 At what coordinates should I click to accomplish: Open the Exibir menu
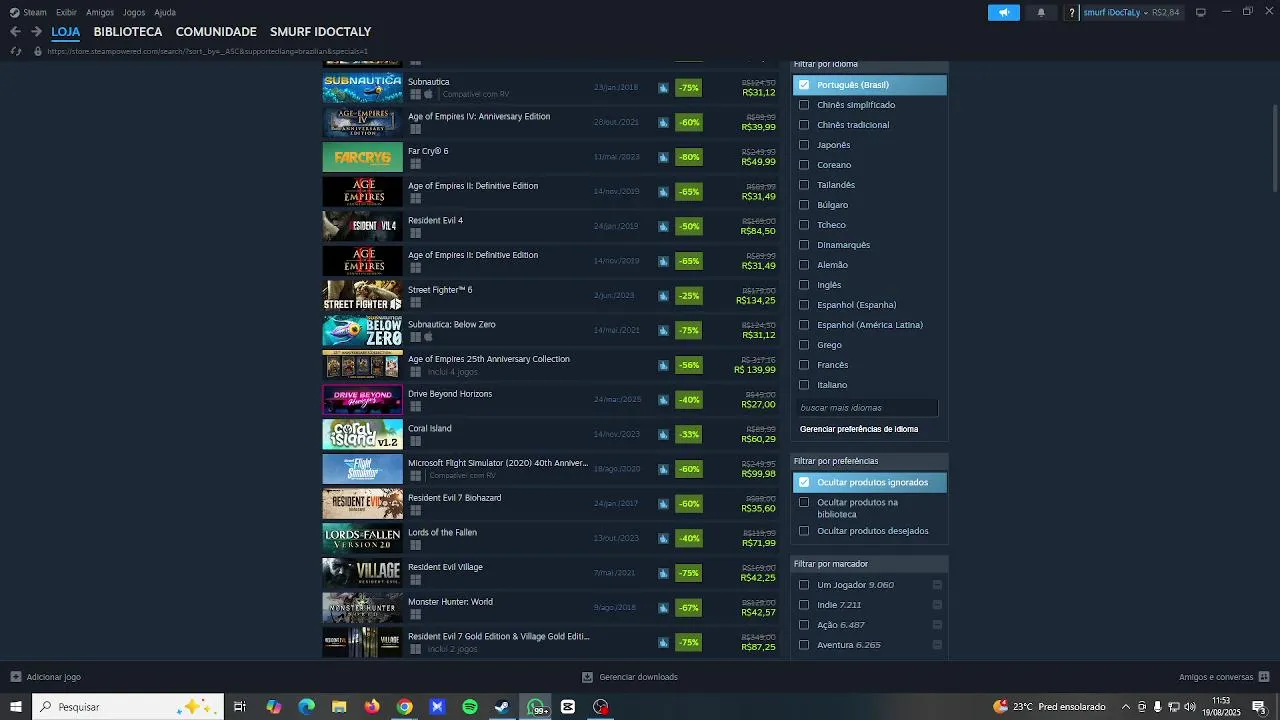point(66,12)
